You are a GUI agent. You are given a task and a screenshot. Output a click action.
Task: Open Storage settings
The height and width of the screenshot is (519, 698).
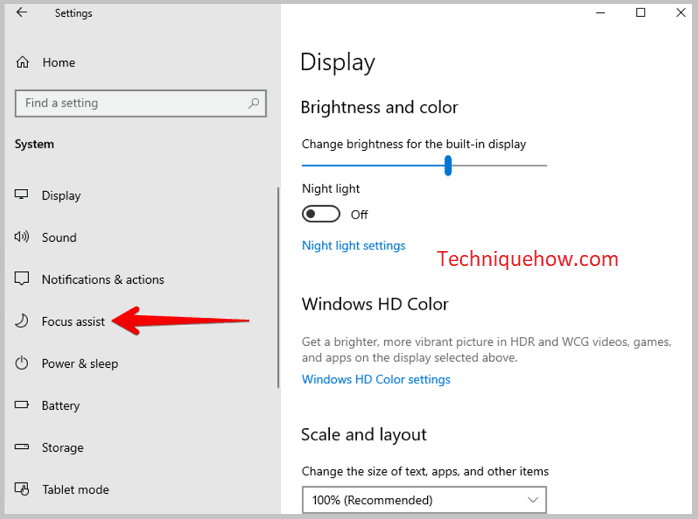[62, 447]
